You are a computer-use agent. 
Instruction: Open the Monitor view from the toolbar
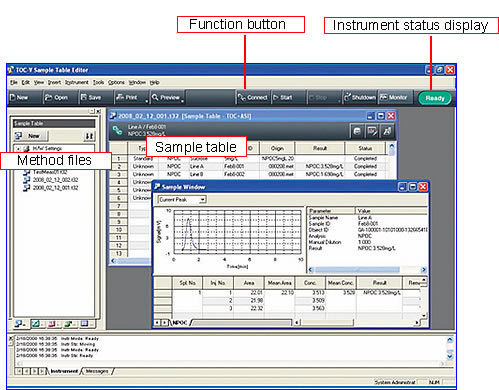394,97
